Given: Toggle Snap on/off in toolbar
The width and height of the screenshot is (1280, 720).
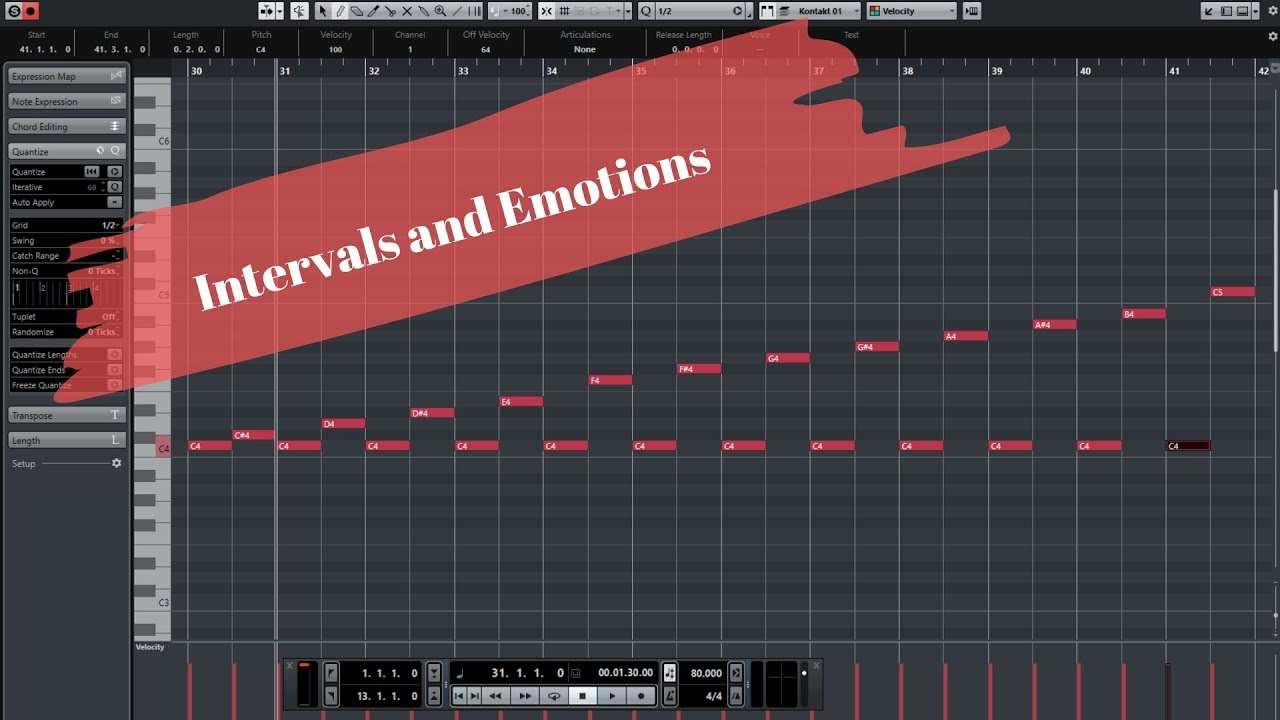Looking at the screenshot, I should (547, 11).
